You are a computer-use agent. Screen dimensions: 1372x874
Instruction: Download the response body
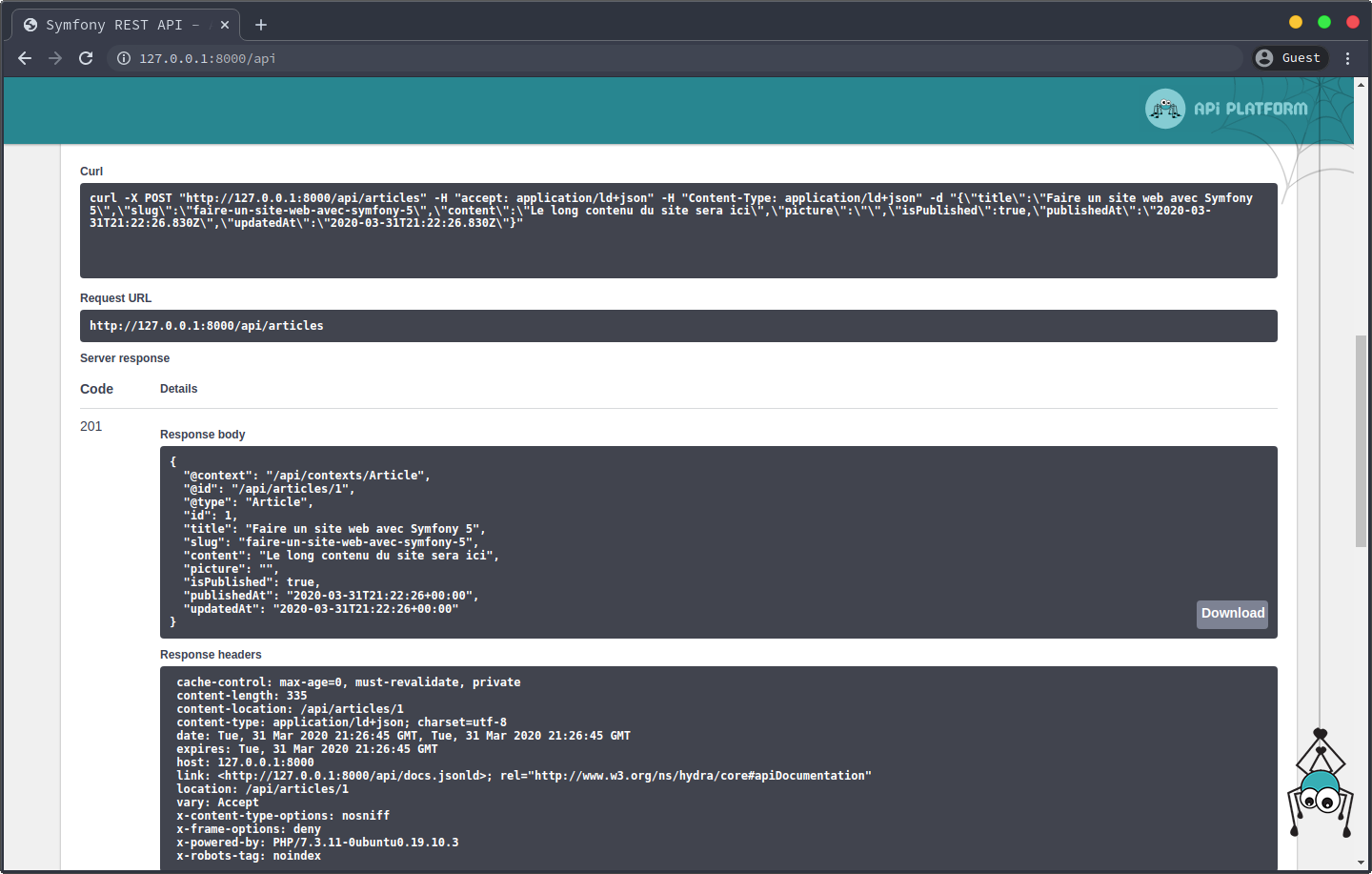(x=1232, y=614)
